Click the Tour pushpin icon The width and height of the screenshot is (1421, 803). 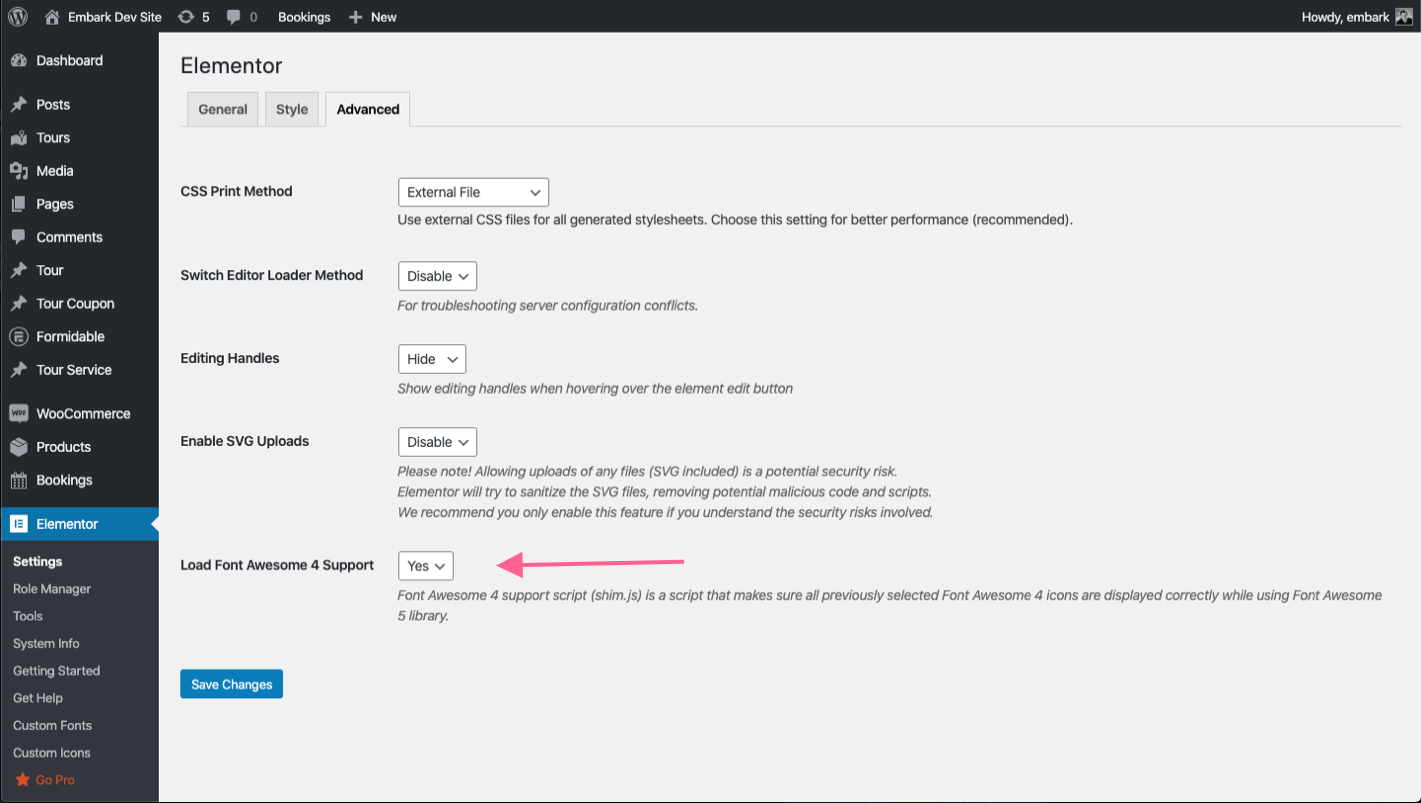coord(19,270)
